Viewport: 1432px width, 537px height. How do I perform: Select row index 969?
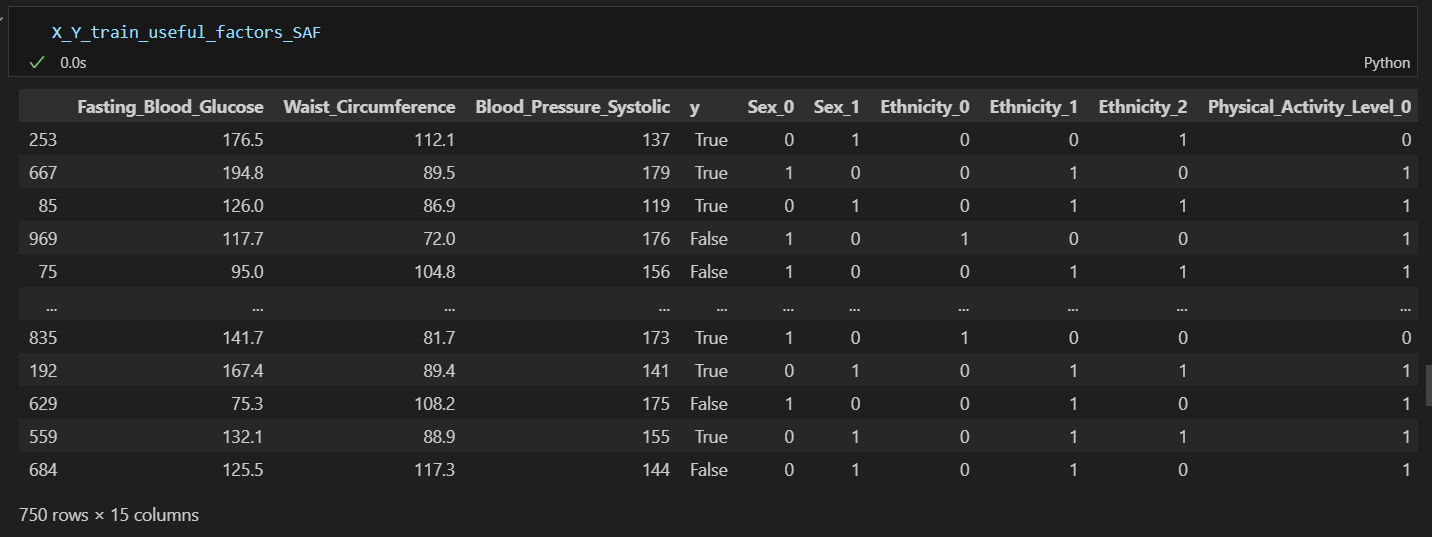43,239
